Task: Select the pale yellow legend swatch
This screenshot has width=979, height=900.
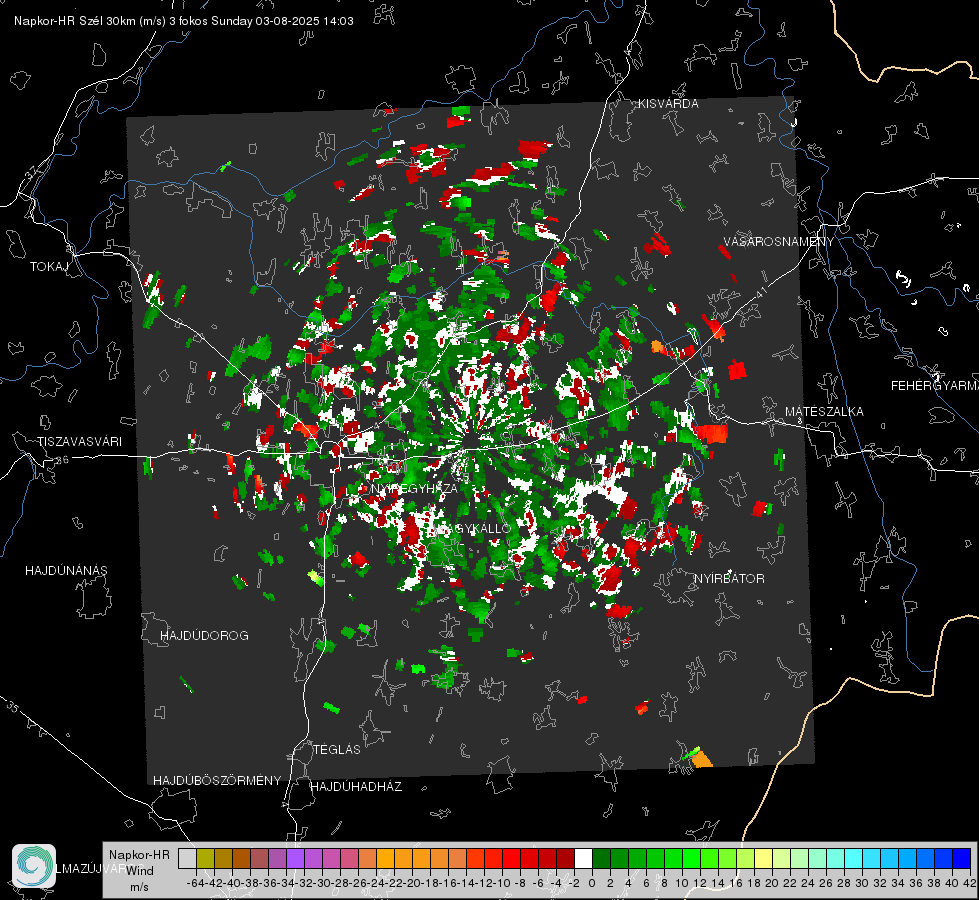Action: (x=764, y=858)
